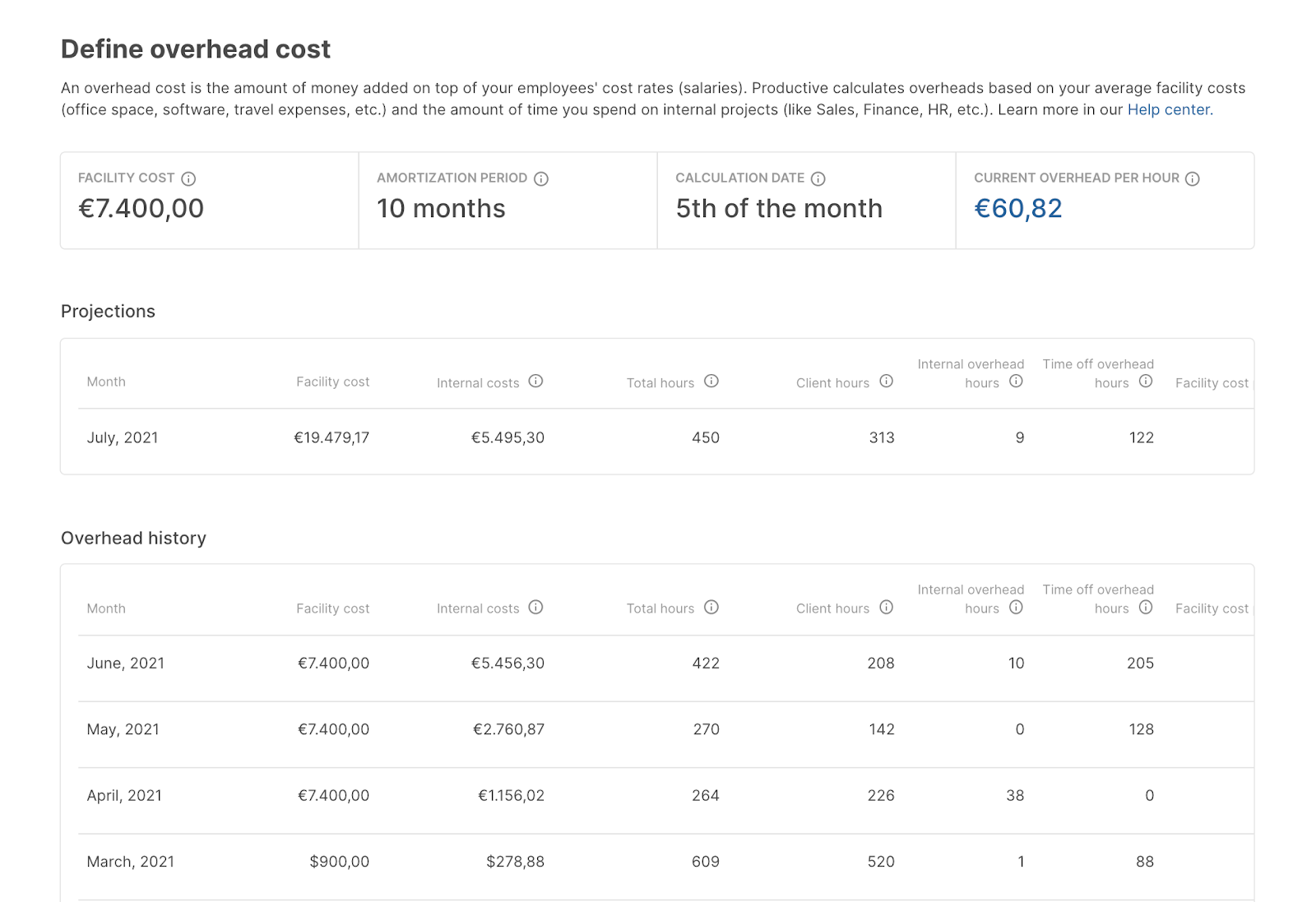Click the €60,82 current overhead value
The image size is (1316, 902).
[1018, 209]
